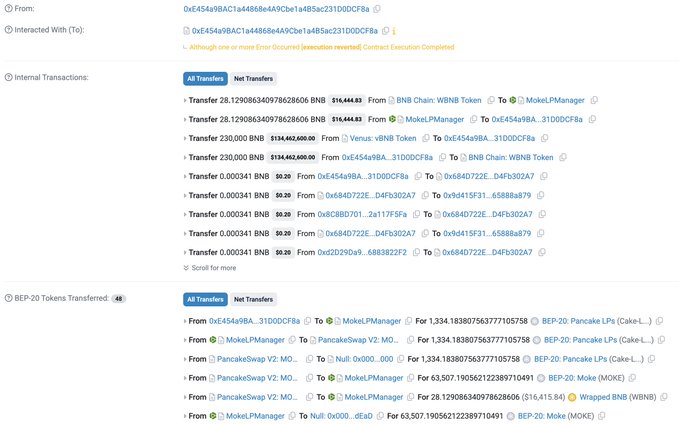Copy the 0xE454a9BA...31D0DCF8a sender address in first BEP-20 row
This screenshot has height=425, width=679.
307,321
